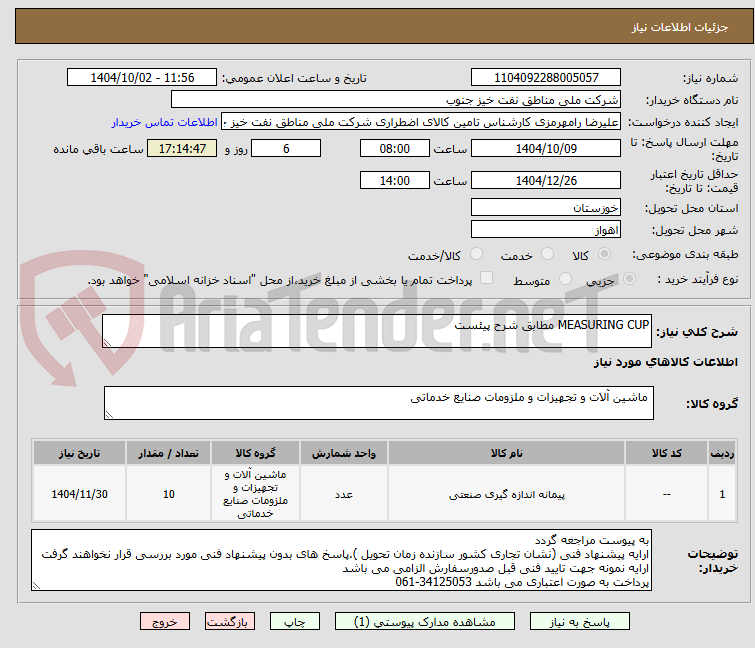Click the need date cell 1404/11/30
Viewport: 755px width, 648px height.
click(79, 494)
